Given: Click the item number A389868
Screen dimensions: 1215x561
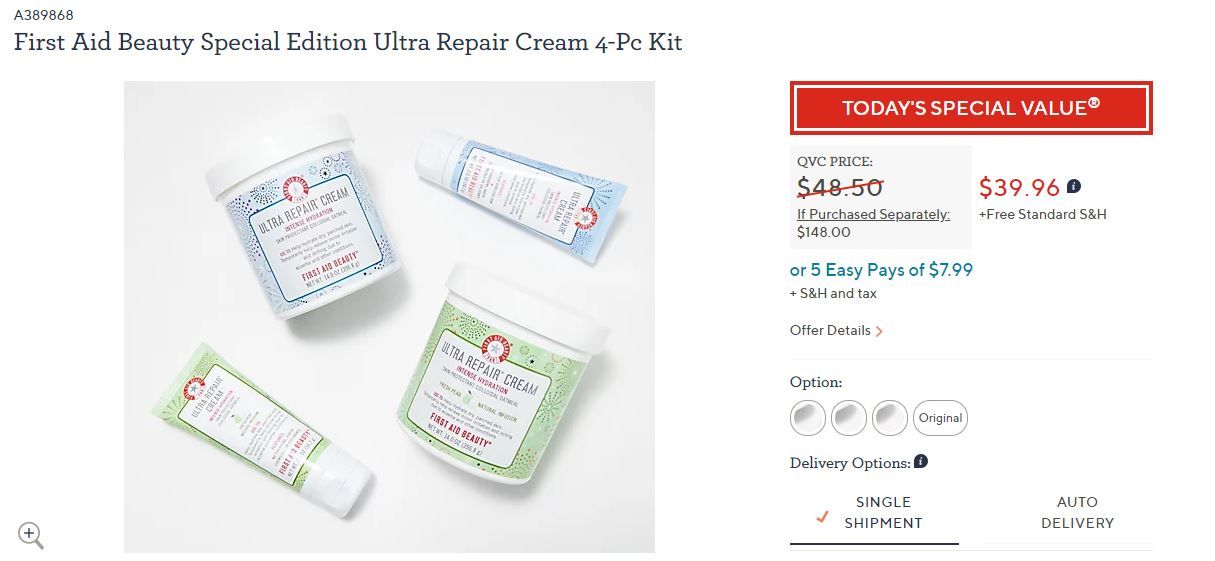Looking at the screenshot, I should click(x=44, y=15).
